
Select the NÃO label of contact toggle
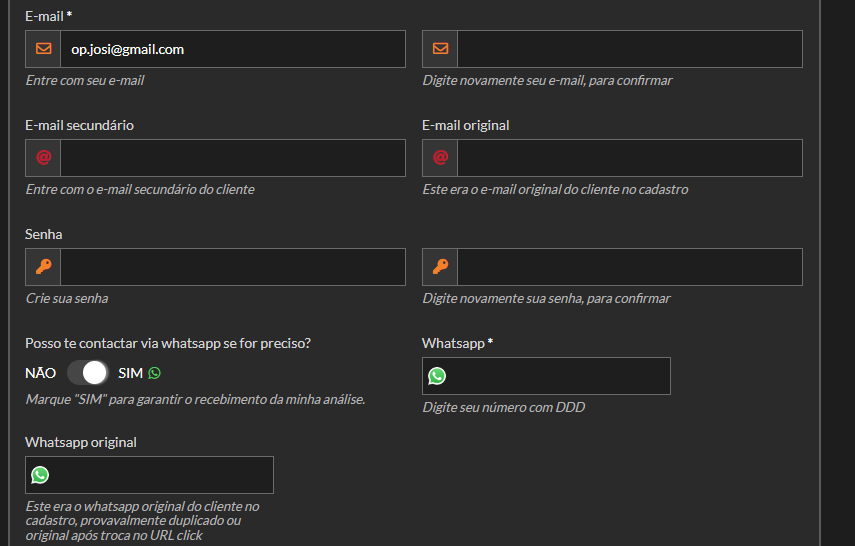click(40, 373)
